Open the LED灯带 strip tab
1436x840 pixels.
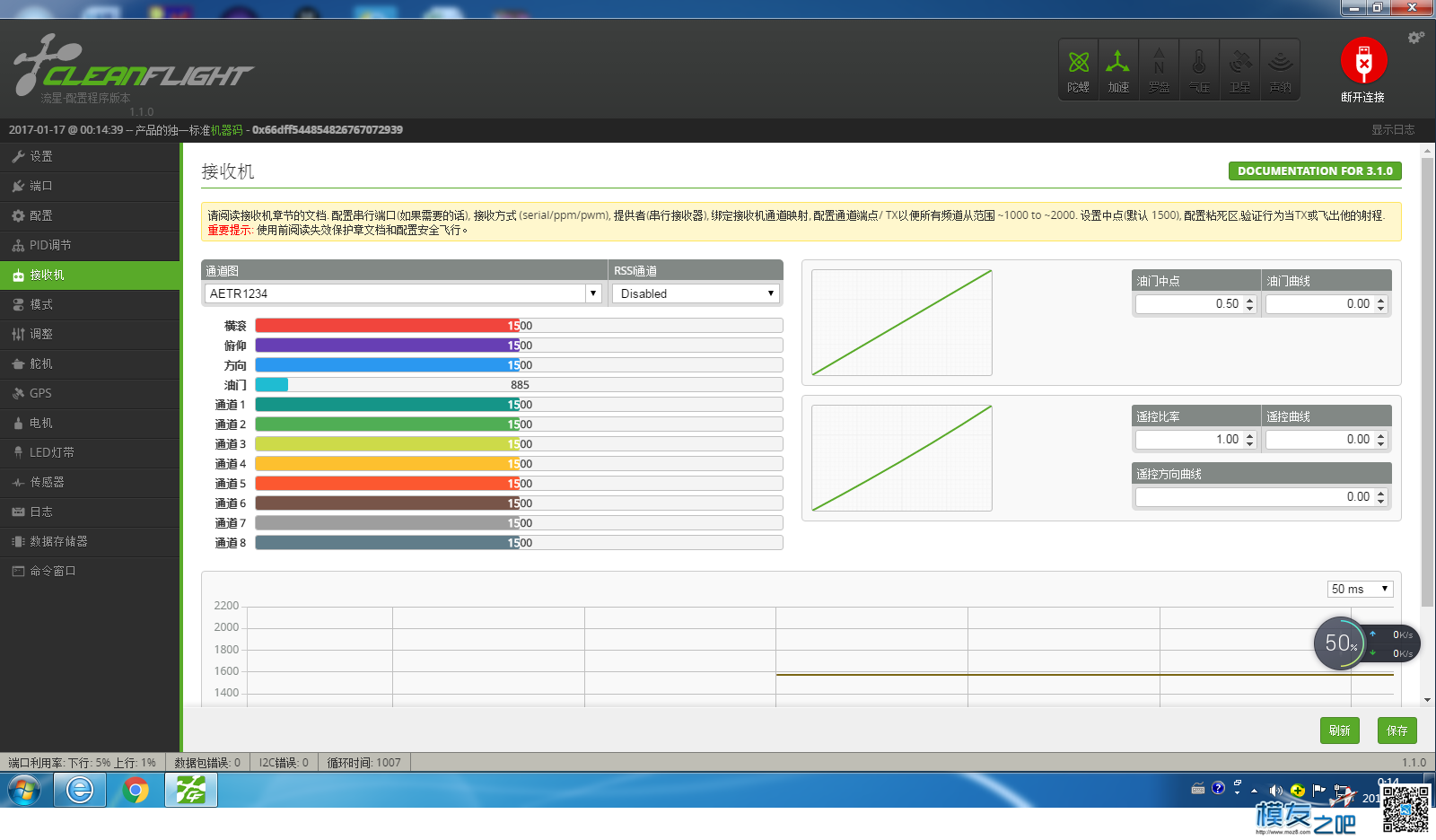(90, 452)
